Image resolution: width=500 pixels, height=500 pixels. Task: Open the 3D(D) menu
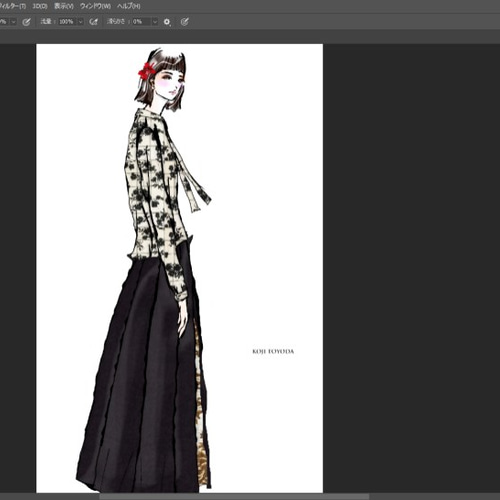click(40, 6)
